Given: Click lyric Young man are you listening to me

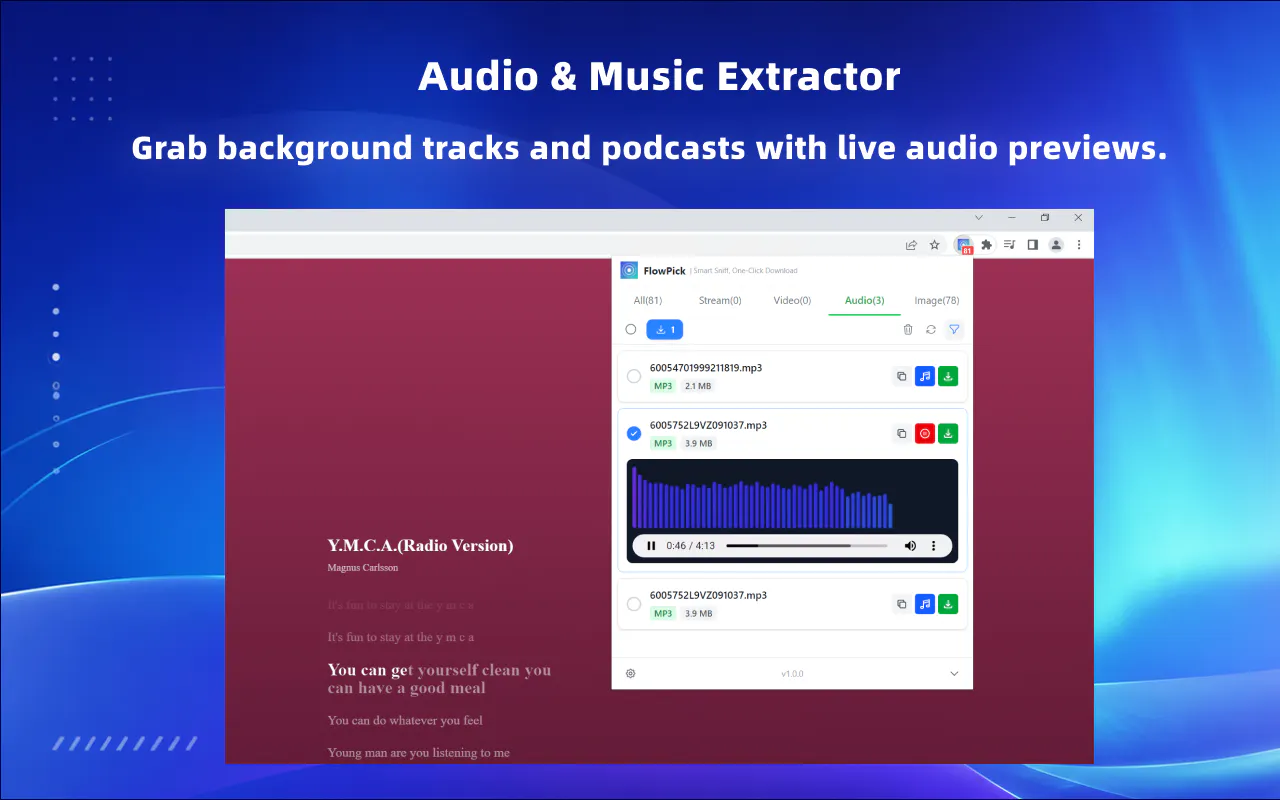Looking at the screenshot, I should [x=418, y=753].
